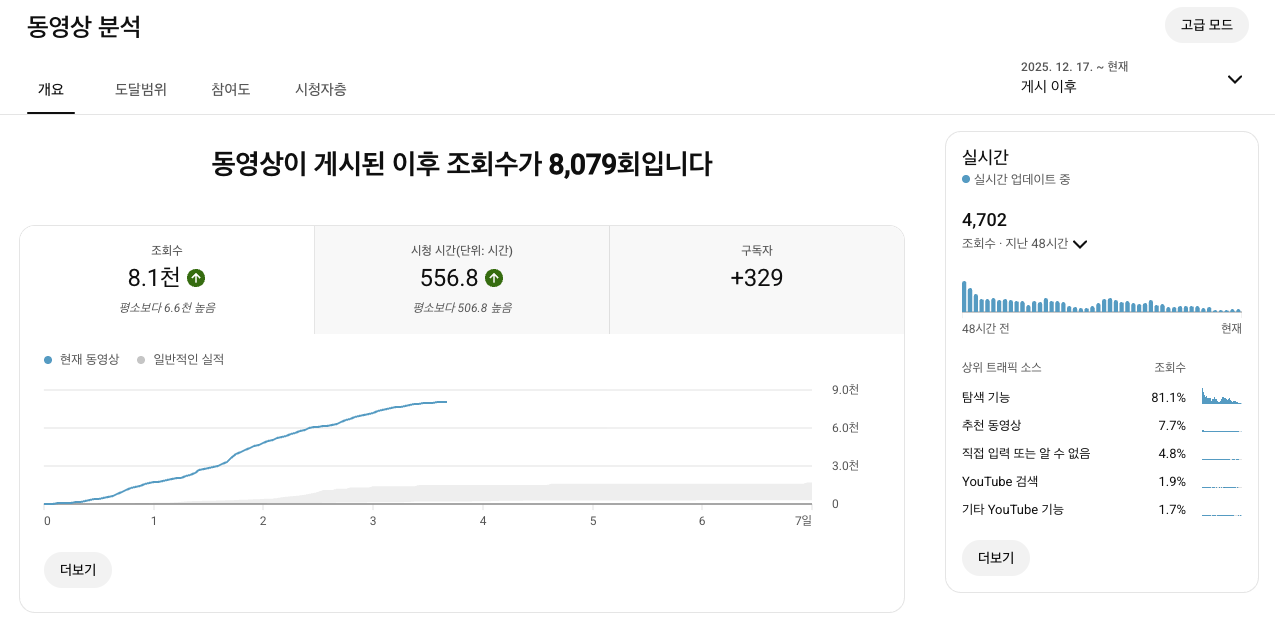Click 더보기 in the 실시간 panel
Screen dimensions: 1275x625
995,558
